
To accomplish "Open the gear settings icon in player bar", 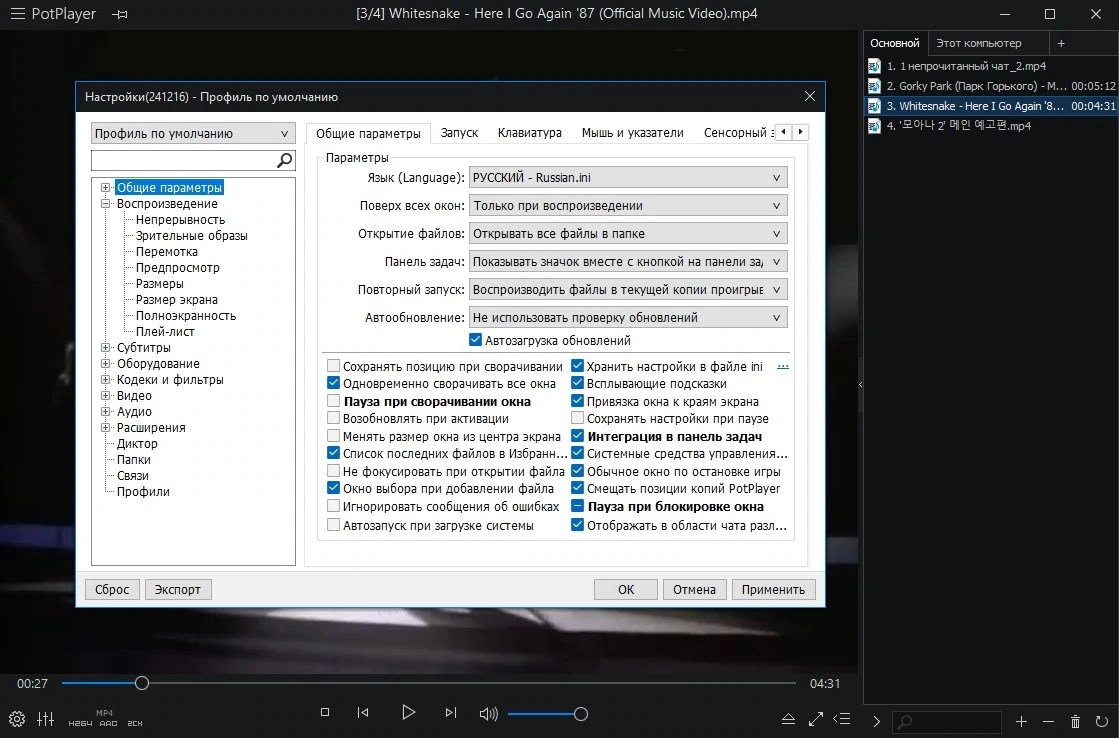I will [x=17, y=719].
